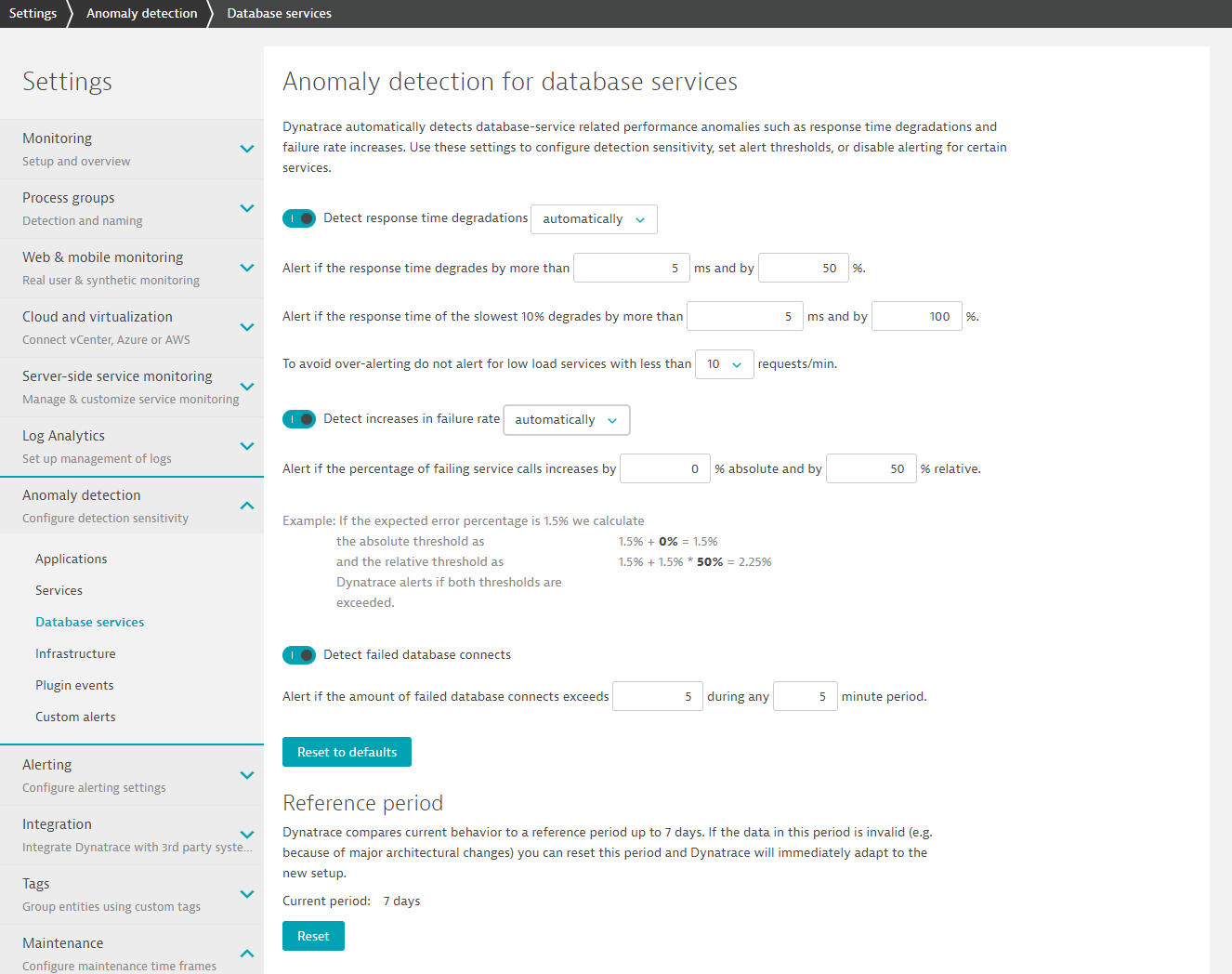Select Database services in sidebar
Viewport: 1232px width, 974px height.
point(90,622)
